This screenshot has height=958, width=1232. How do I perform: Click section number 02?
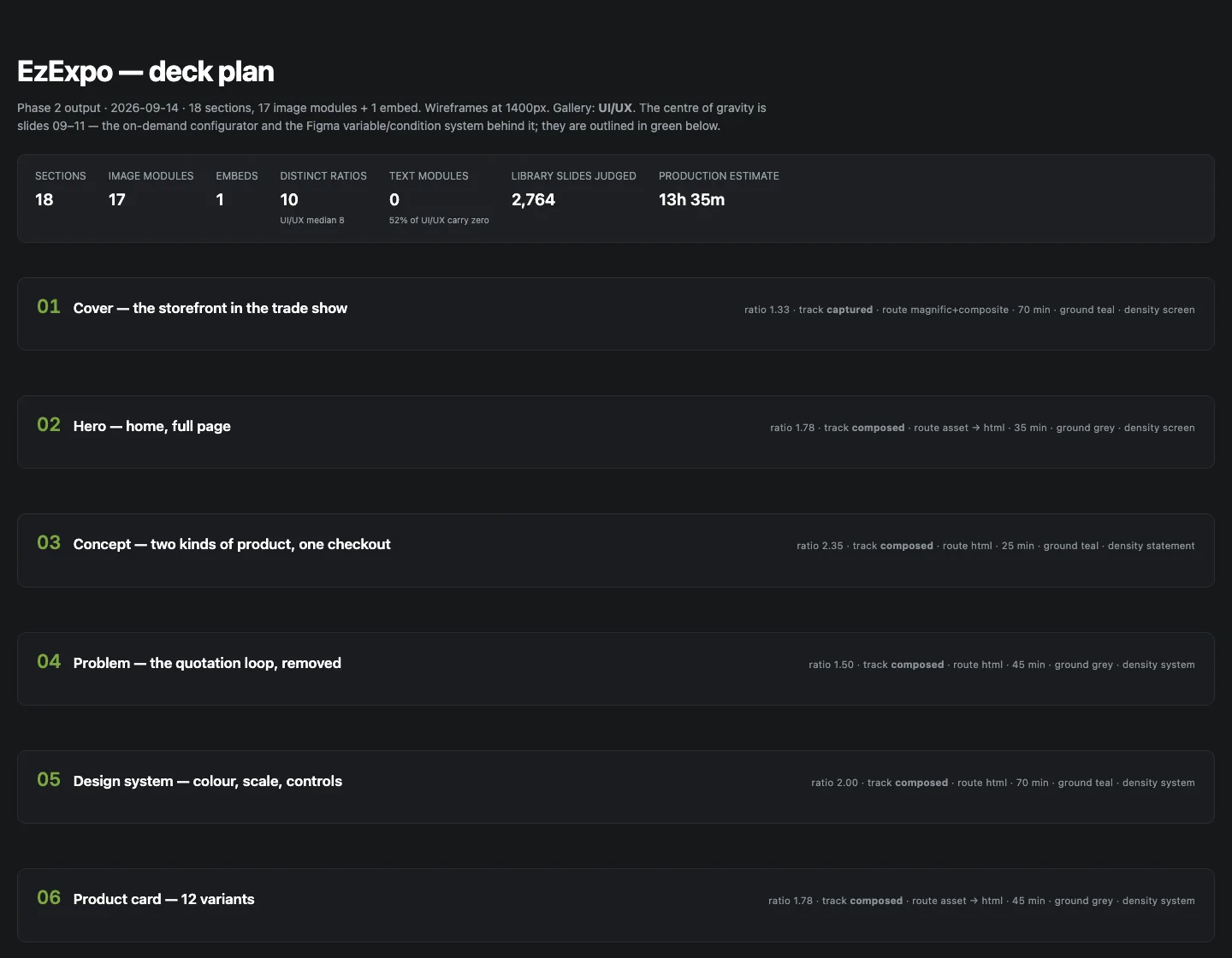coord(49,425)
